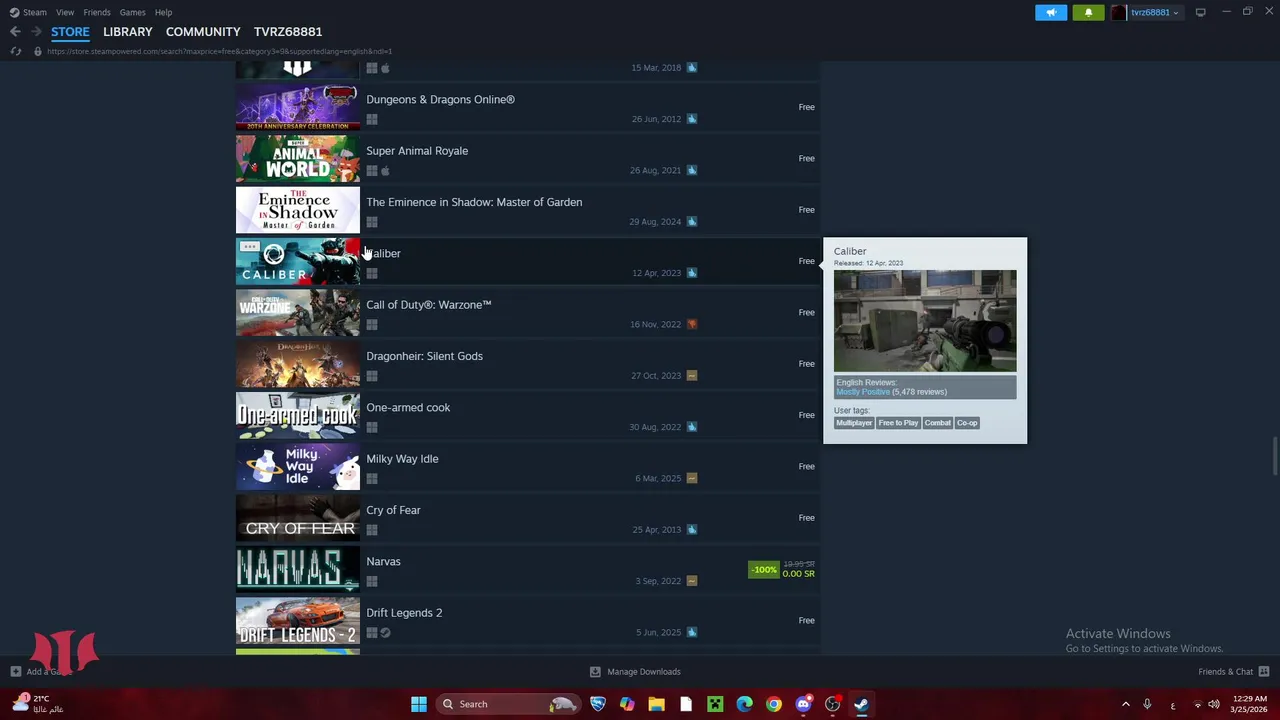Reload the store page with refresh icon
The width and height of the screenshot is (1280, 720).
click(16, 51)
